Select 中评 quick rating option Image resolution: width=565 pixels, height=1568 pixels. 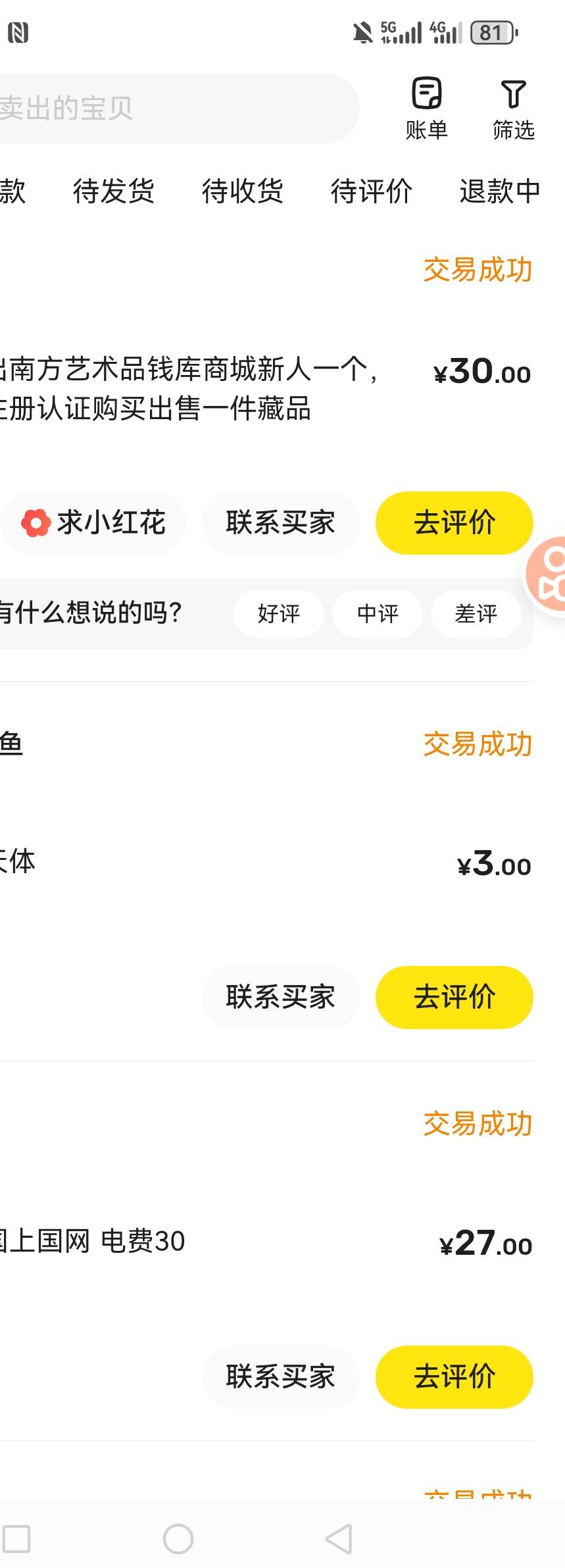377,614
